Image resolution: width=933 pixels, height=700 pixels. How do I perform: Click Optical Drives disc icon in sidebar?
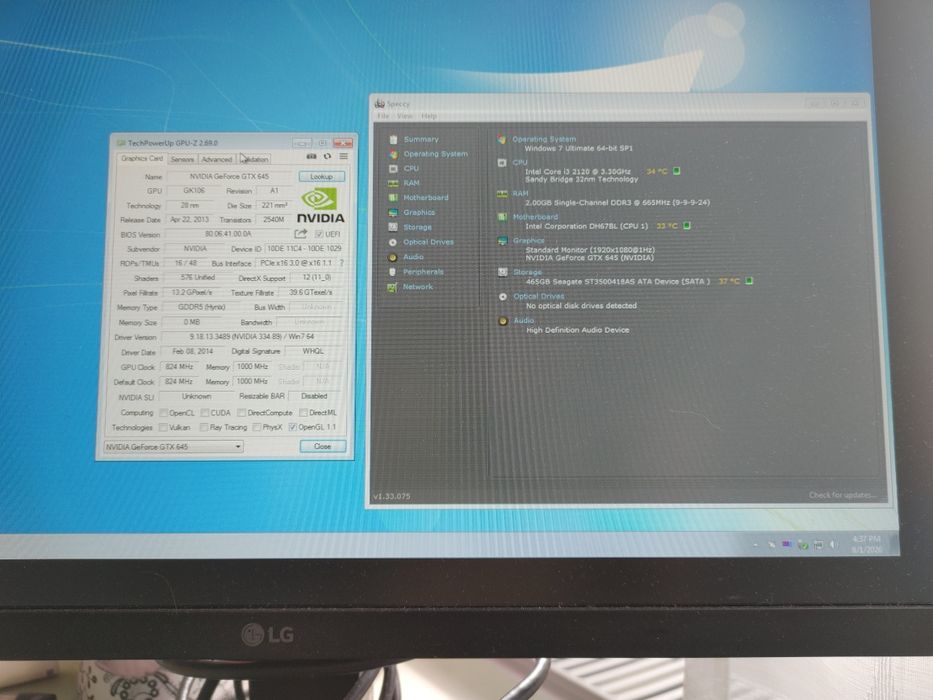click(x=393, y=242)
